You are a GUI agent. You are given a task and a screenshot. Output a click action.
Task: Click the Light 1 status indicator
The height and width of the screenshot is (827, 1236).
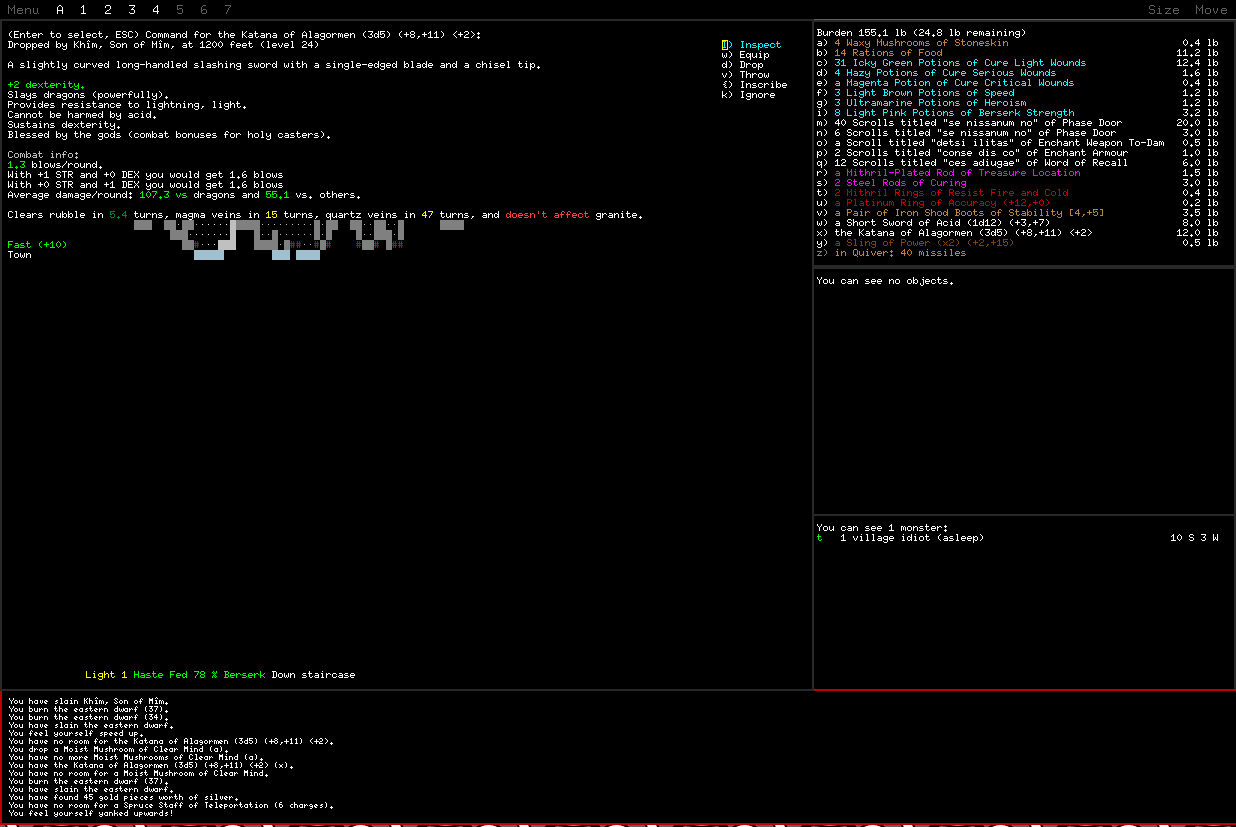click(106, 675)
